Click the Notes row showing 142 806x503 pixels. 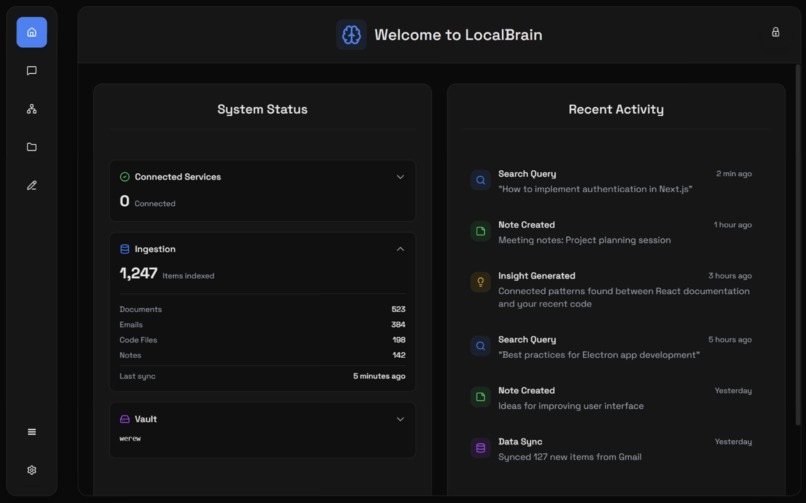tap(262, 355)
